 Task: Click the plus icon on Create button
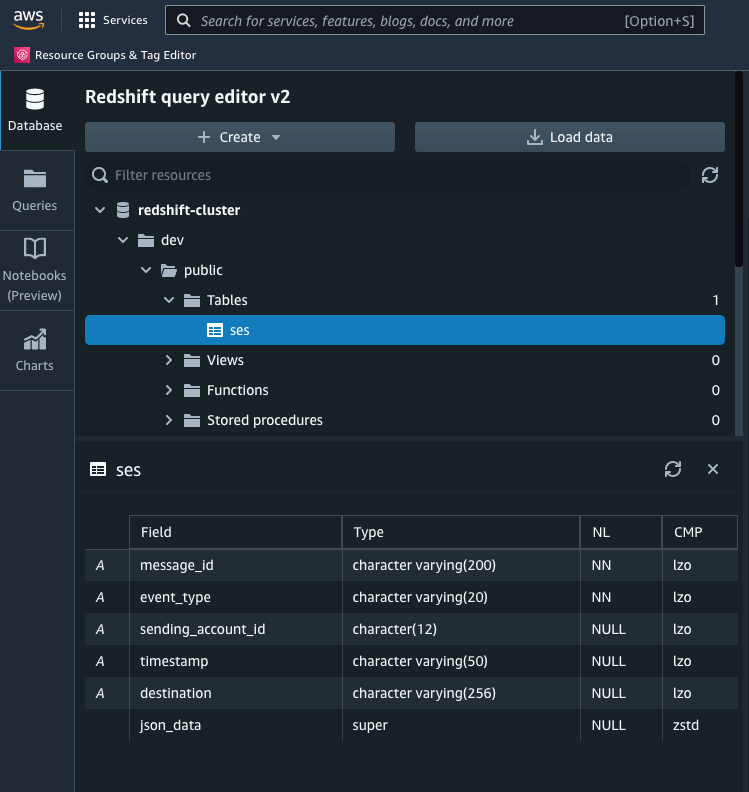[x=204, y=137]
